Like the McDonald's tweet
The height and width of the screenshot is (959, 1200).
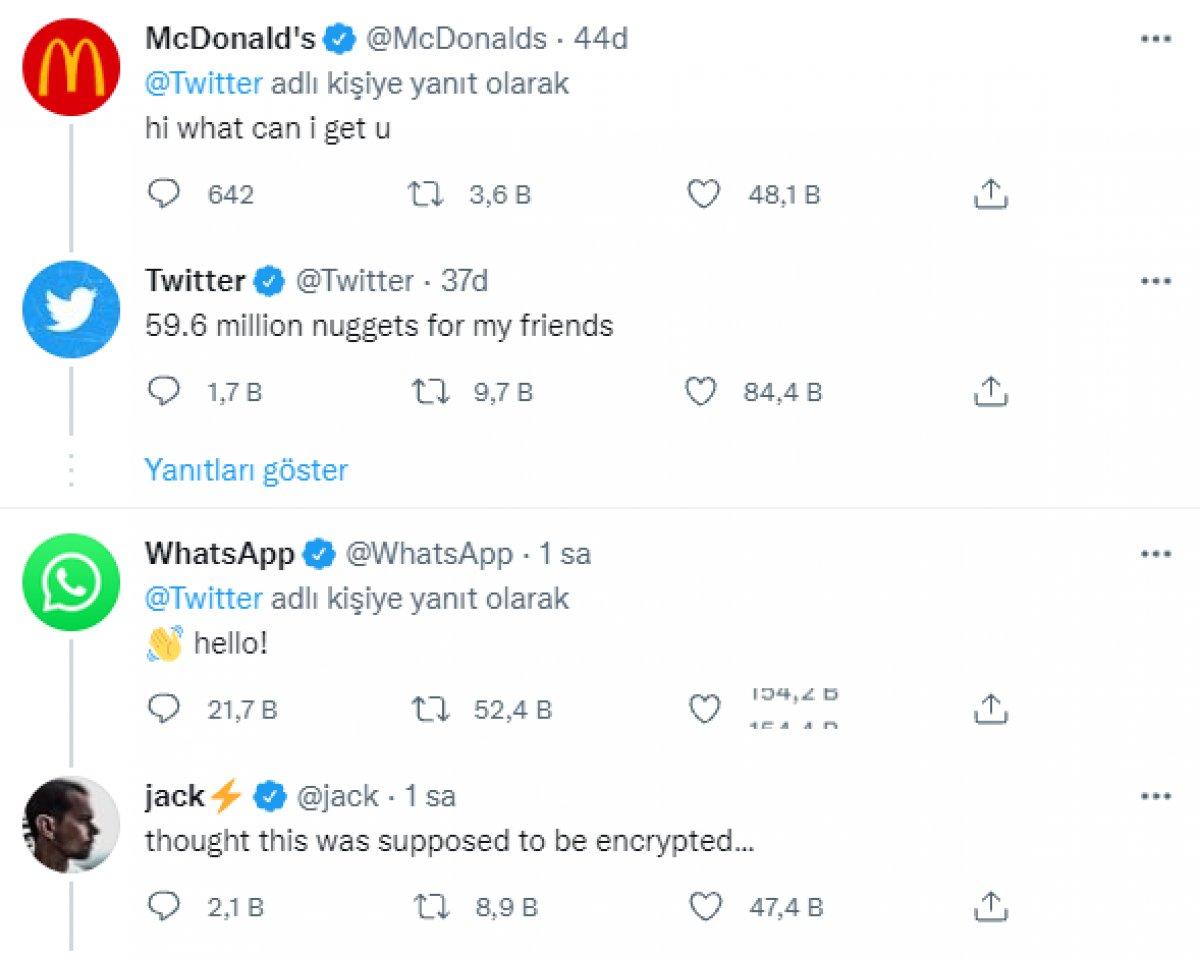705,194
